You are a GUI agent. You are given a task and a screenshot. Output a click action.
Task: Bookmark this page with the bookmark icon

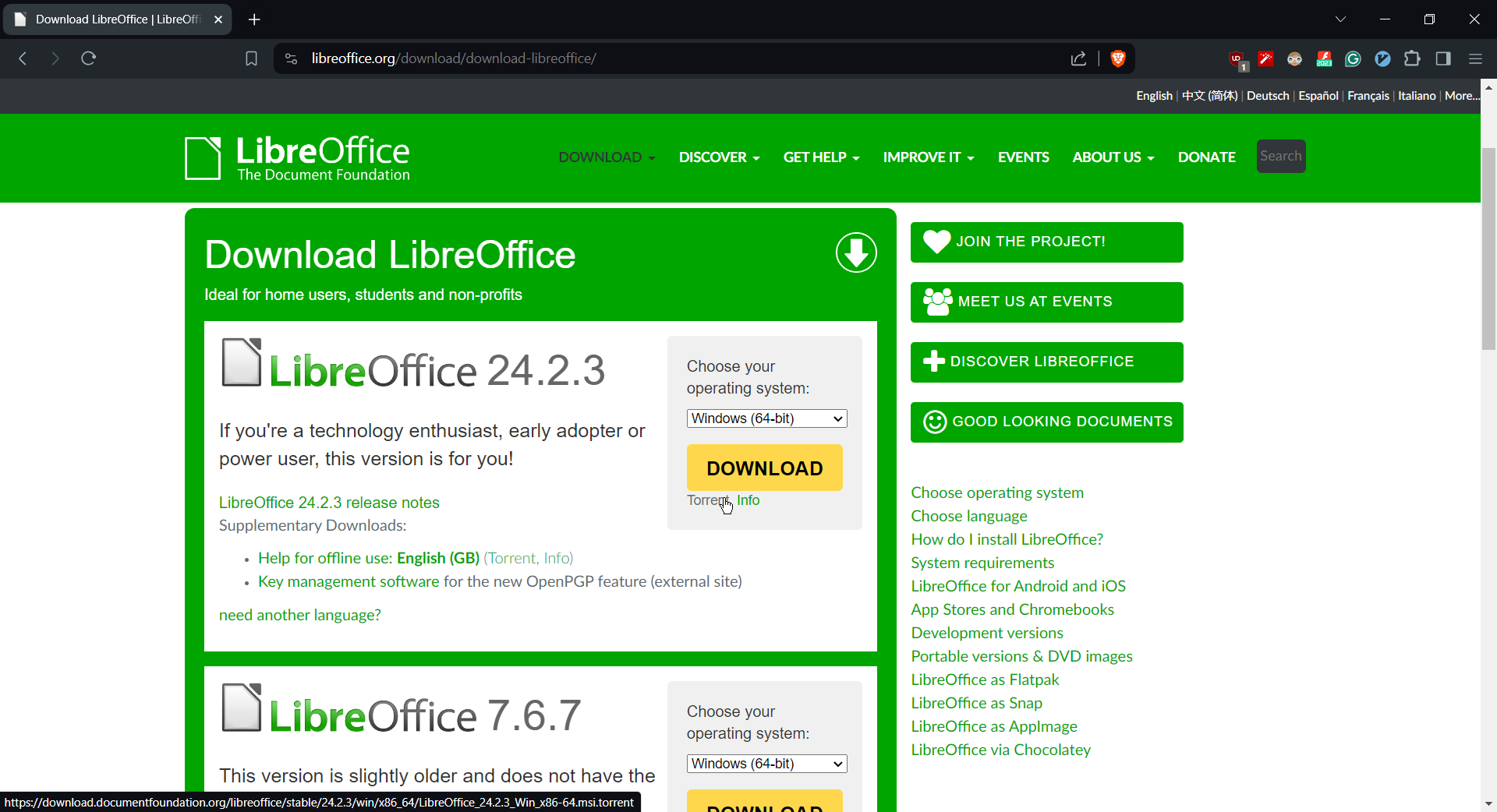pos(251,58)
